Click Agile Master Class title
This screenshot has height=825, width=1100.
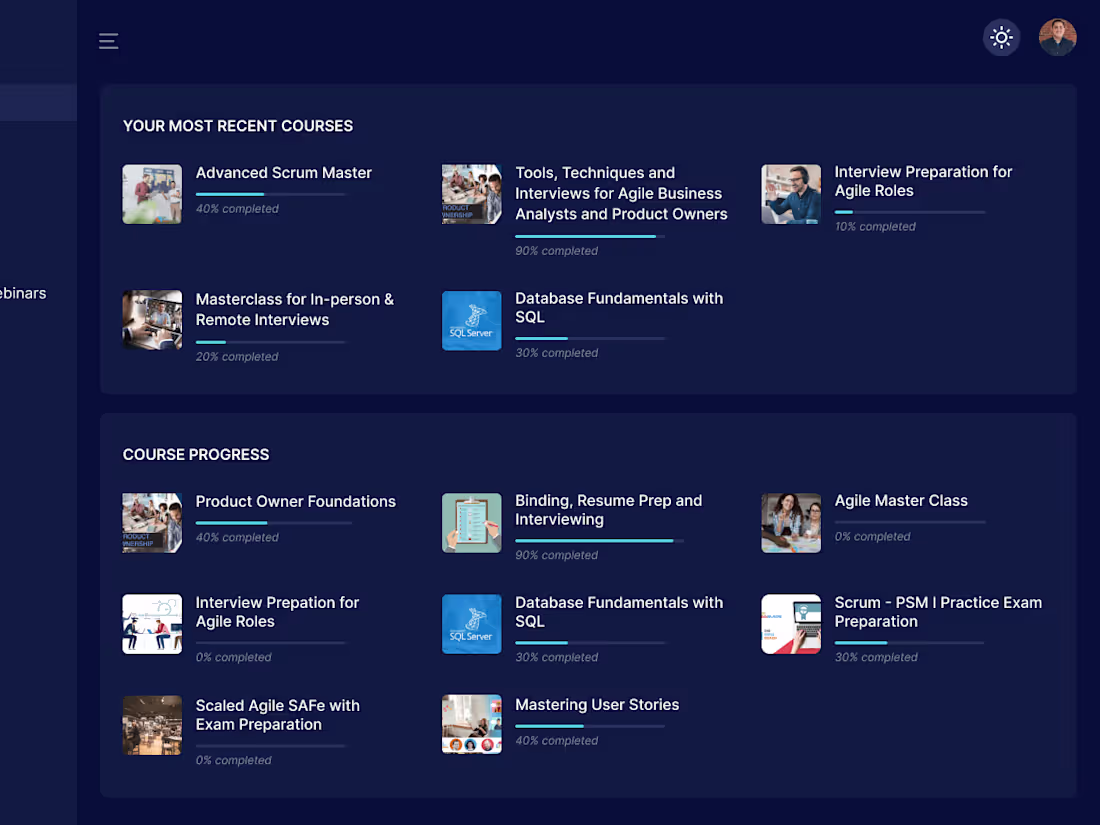coord(901,500)
